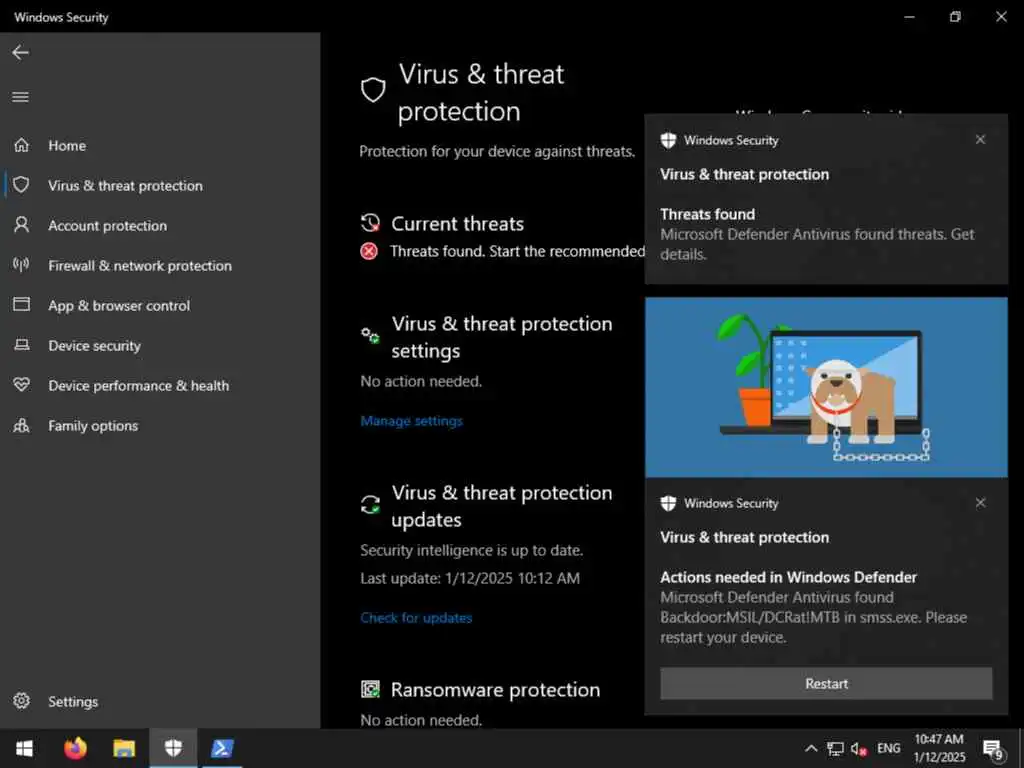Open the Action Center notifications icon

(993, 750)
